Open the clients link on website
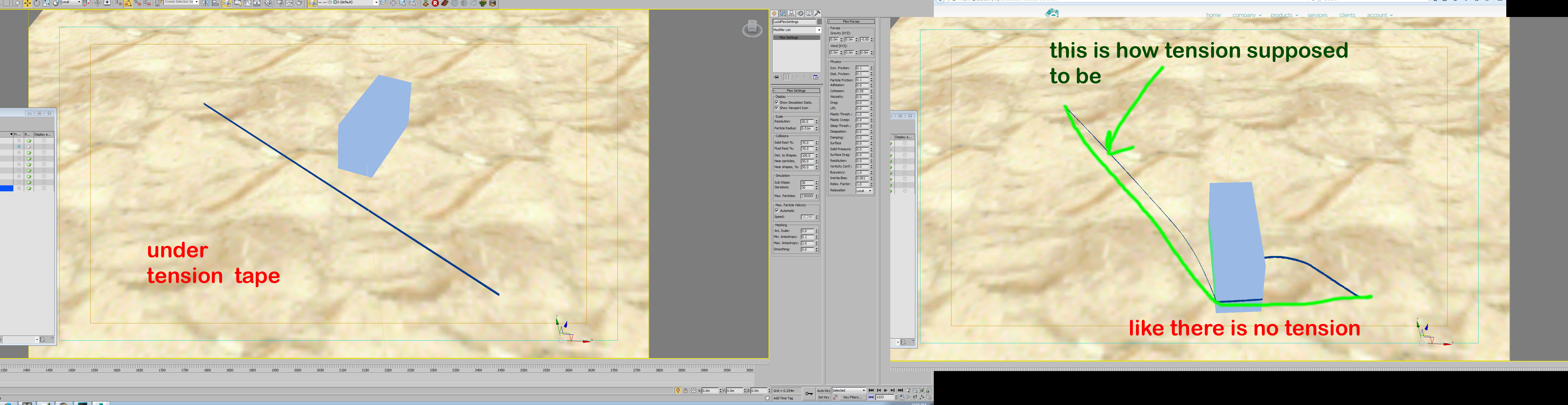Screen dimensions: 1568x405 pyautogui.click(x=1347, y=15)
